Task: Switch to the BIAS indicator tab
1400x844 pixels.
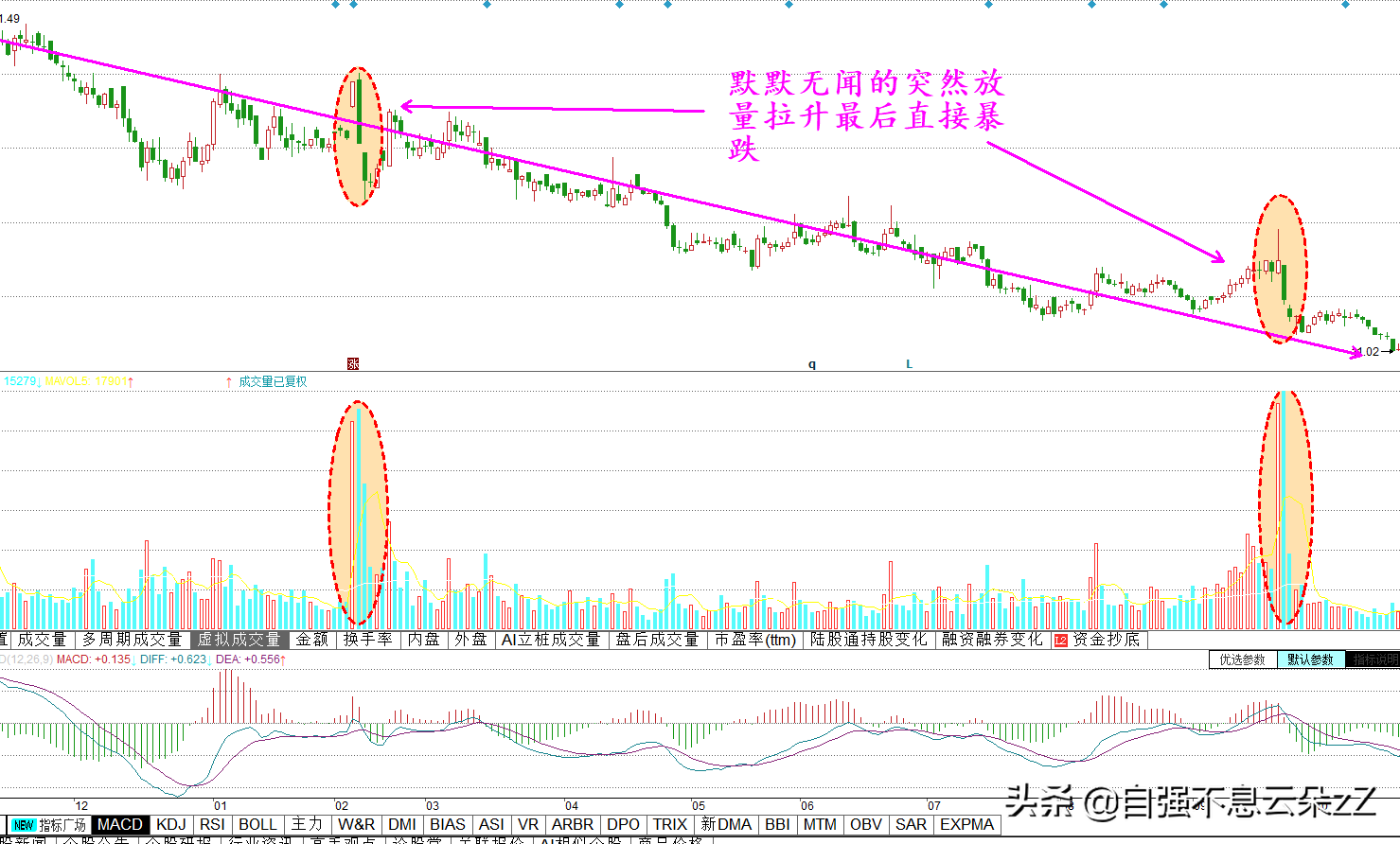Action: 448,825
